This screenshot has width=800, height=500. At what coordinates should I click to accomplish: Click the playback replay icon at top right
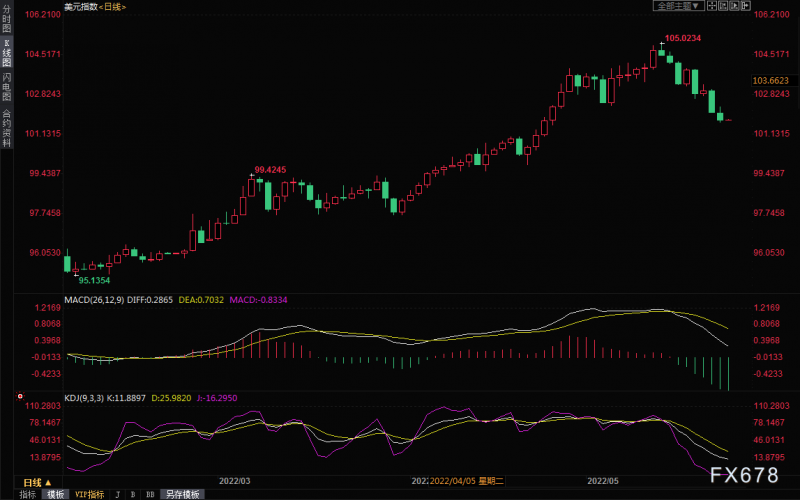pyautogui.click(x=735, y=6)
